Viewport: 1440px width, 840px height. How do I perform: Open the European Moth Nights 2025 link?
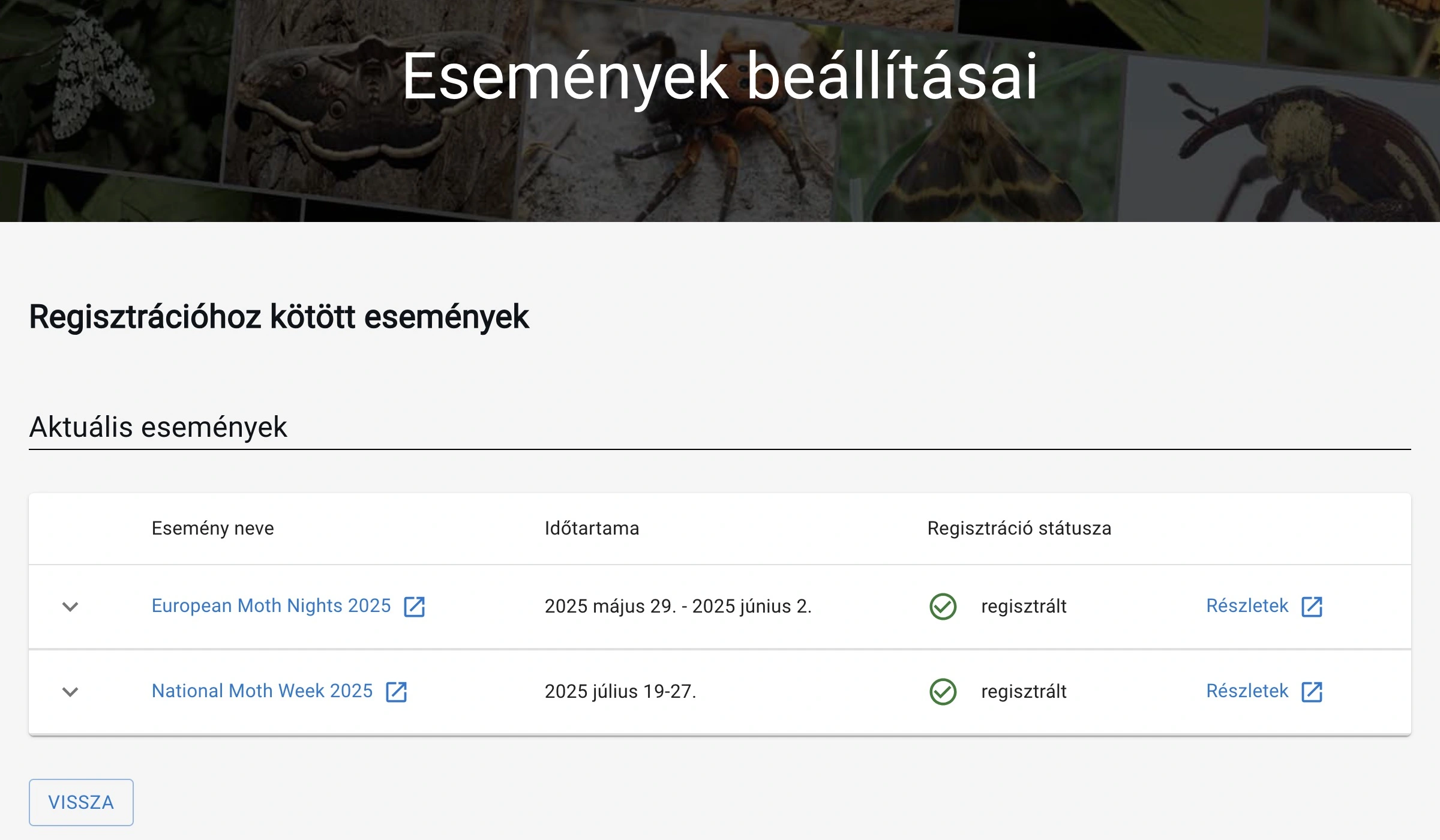[271, 606]
